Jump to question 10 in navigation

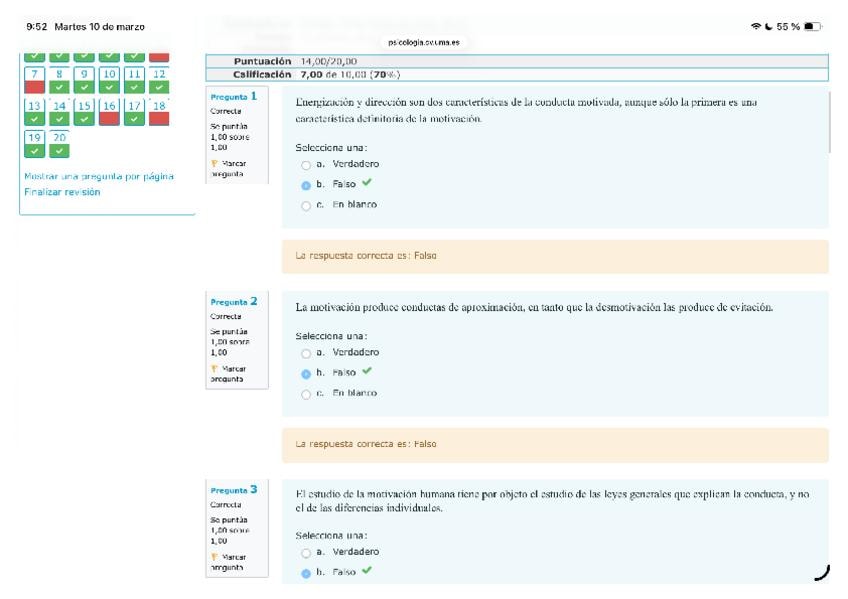[x=109, y=80]
